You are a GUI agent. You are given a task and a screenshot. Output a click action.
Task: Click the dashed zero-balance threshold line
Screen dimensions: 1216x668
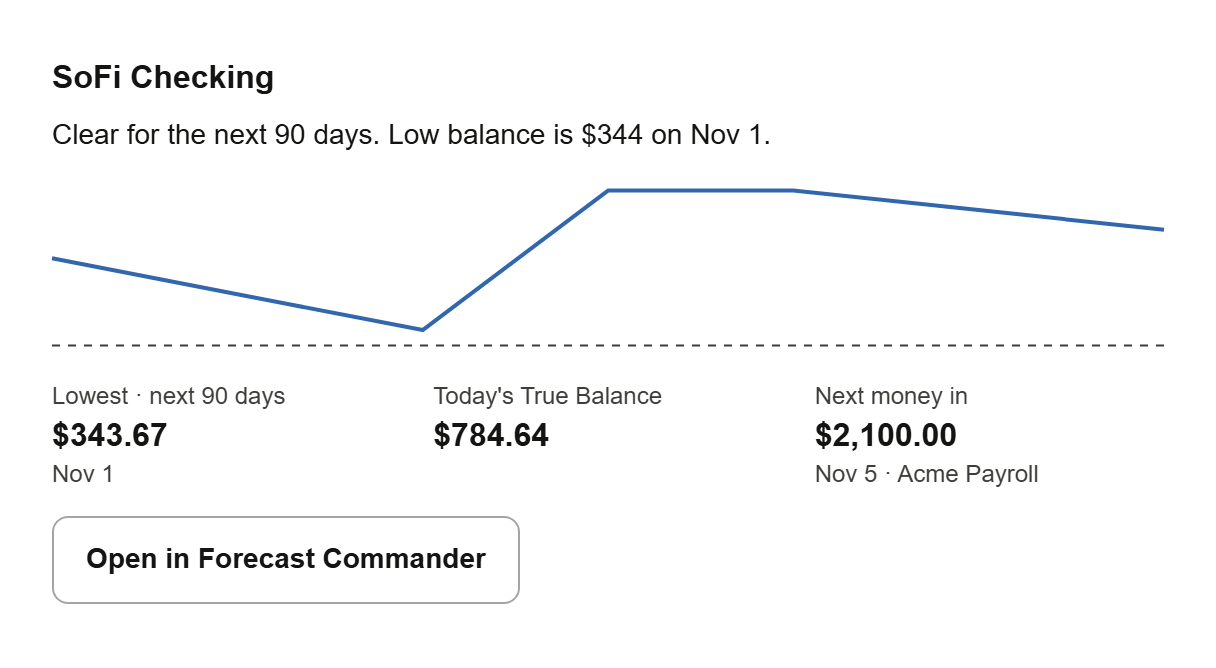pyautogui.click(x=608, y=345)
